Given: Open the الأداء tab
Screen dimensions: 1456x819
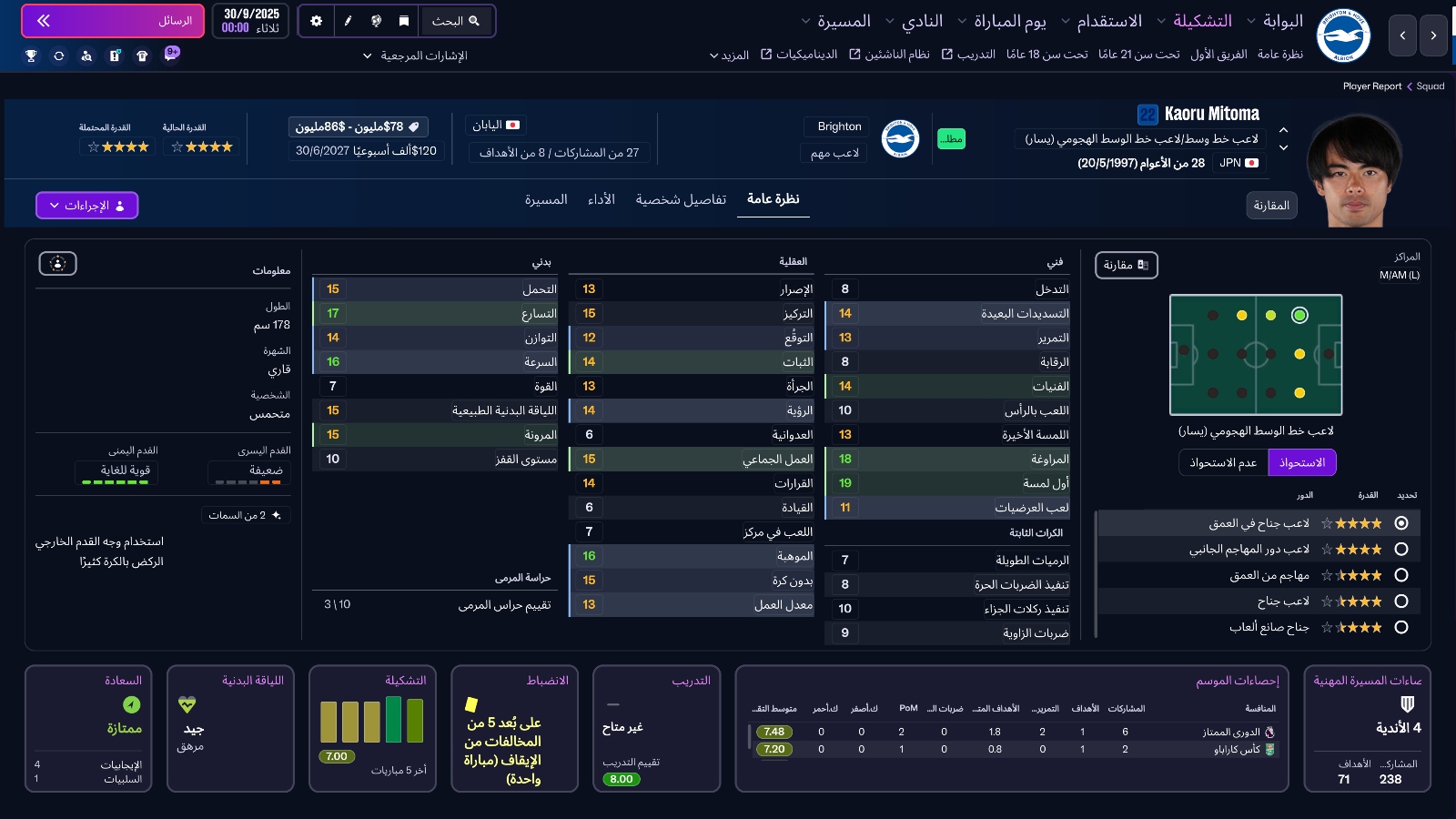Looking at the screenshot, I should [x=601, y=199].
